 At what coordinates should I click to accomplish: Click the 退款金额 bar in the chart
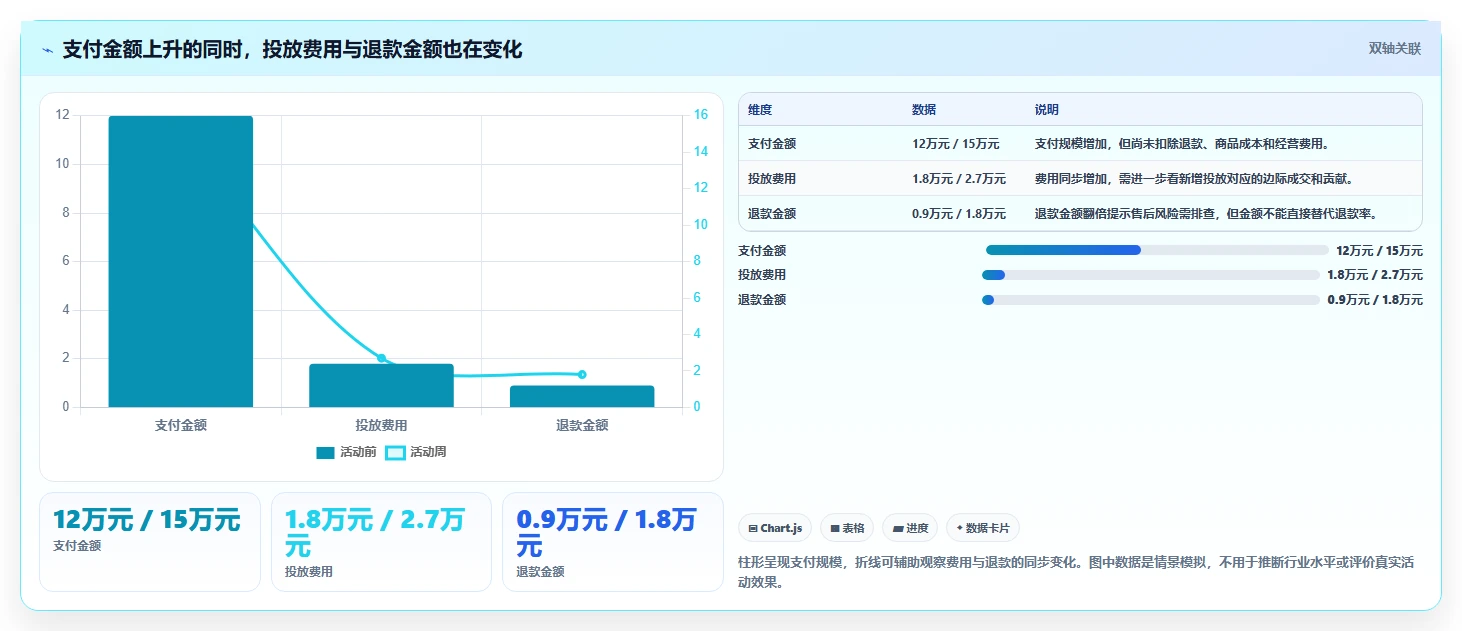(582, 396)
